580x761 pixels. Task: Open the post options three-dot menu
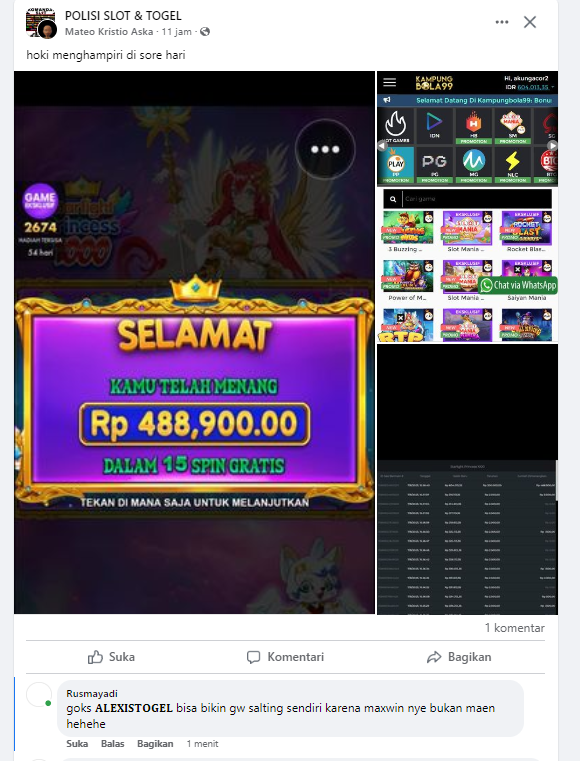click(x=502, y=22)
